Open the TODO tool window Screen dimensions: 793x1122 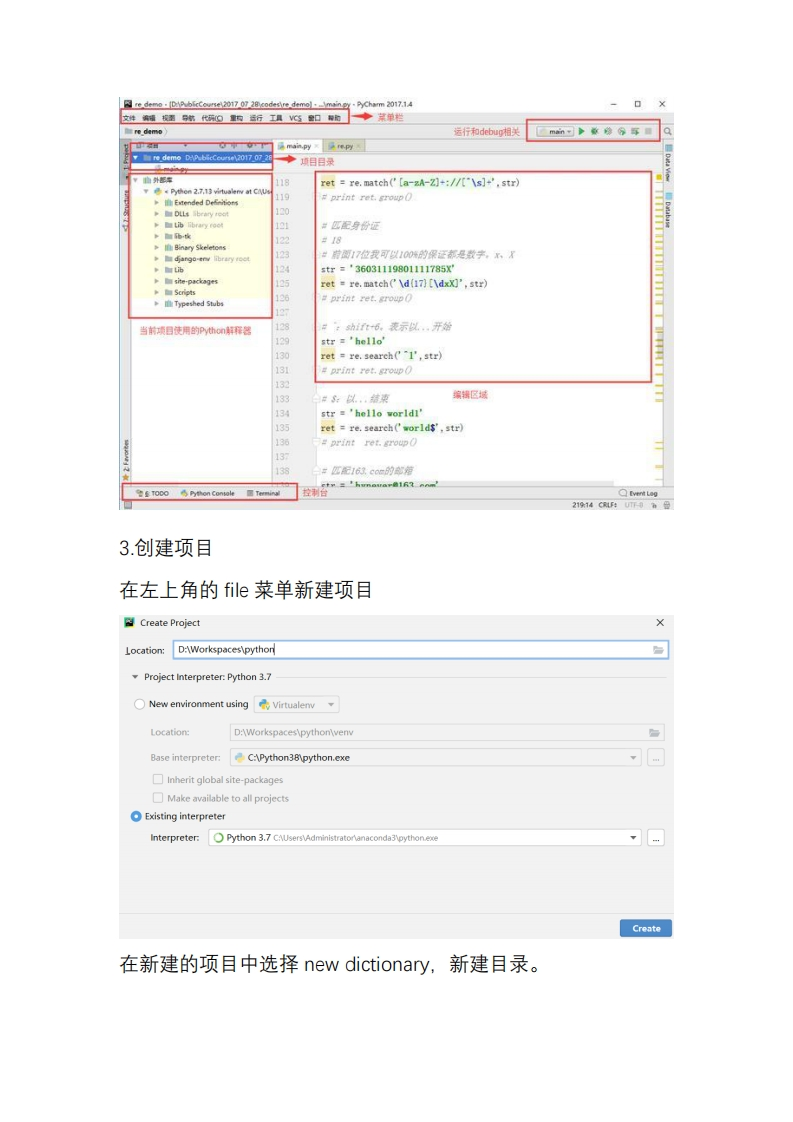[x=152, y=494]
